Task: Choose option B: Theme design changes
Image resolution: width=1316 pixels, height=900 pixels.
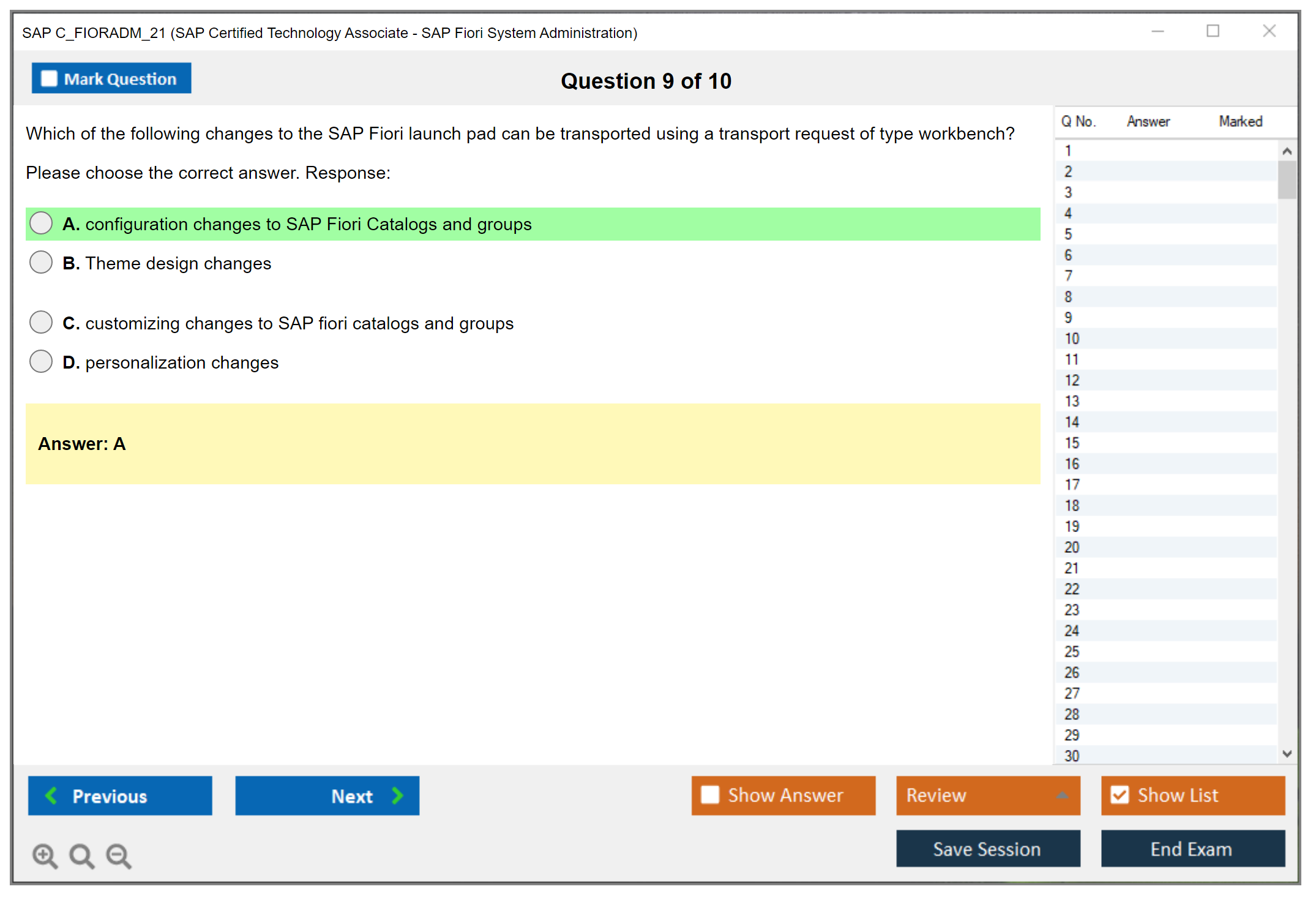Action: point(41,263)
